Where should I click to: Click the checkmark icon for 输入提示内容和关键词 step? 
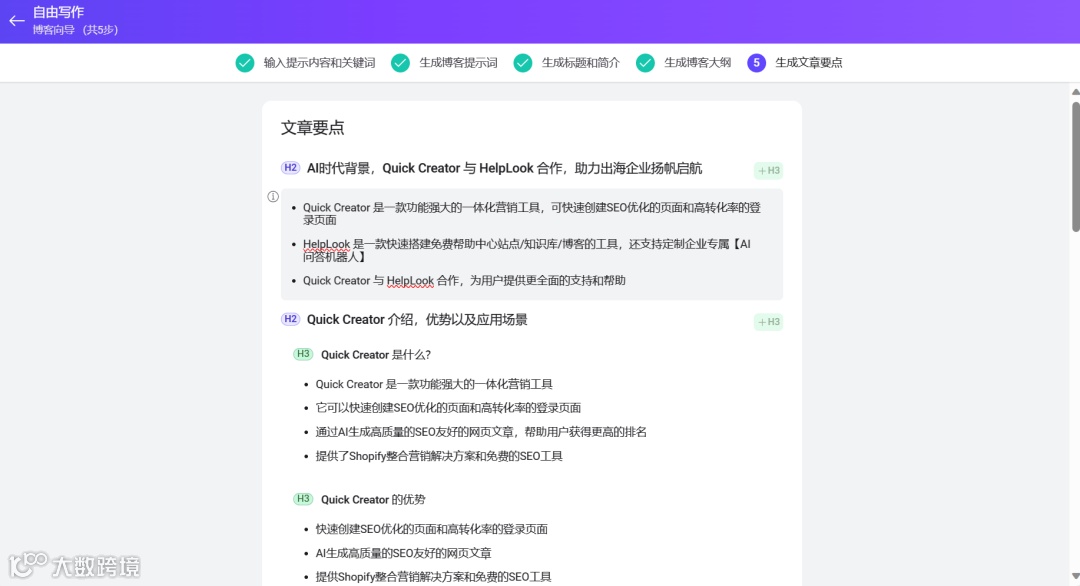tap(245, 62)
